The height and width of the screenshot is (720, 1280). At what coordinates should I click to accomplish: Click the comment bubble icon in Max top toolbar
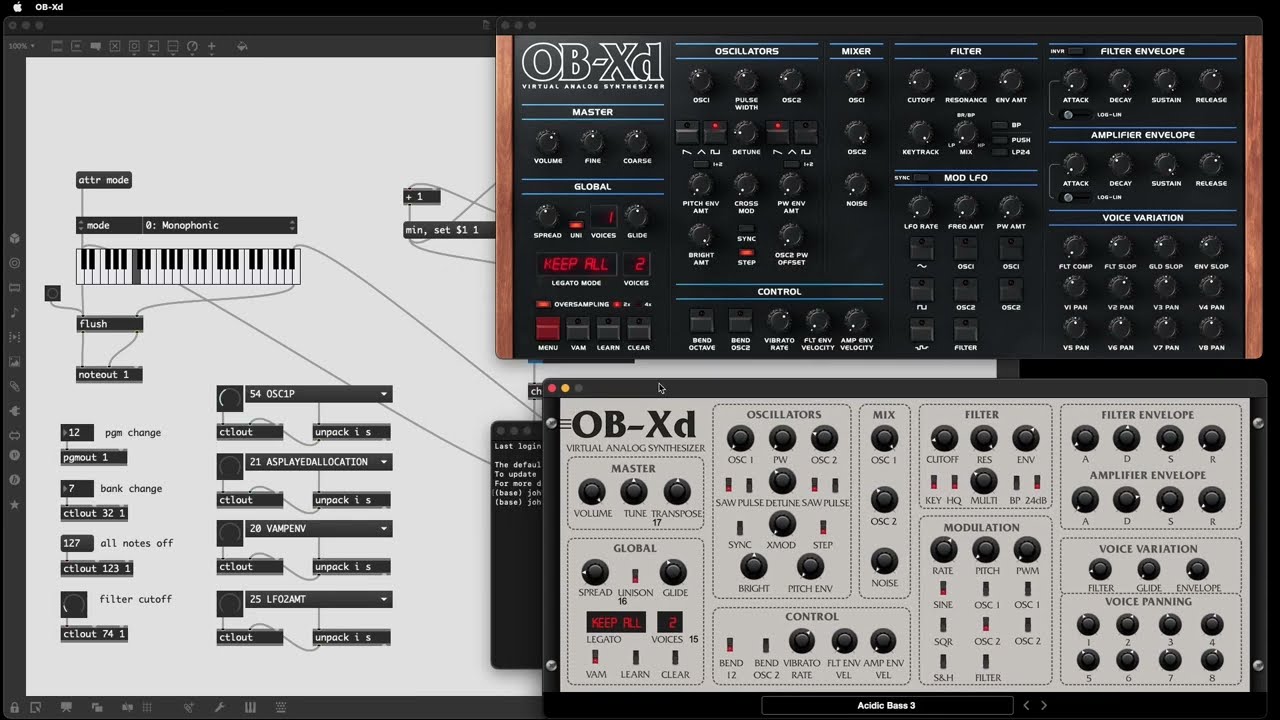pos(96,46)
